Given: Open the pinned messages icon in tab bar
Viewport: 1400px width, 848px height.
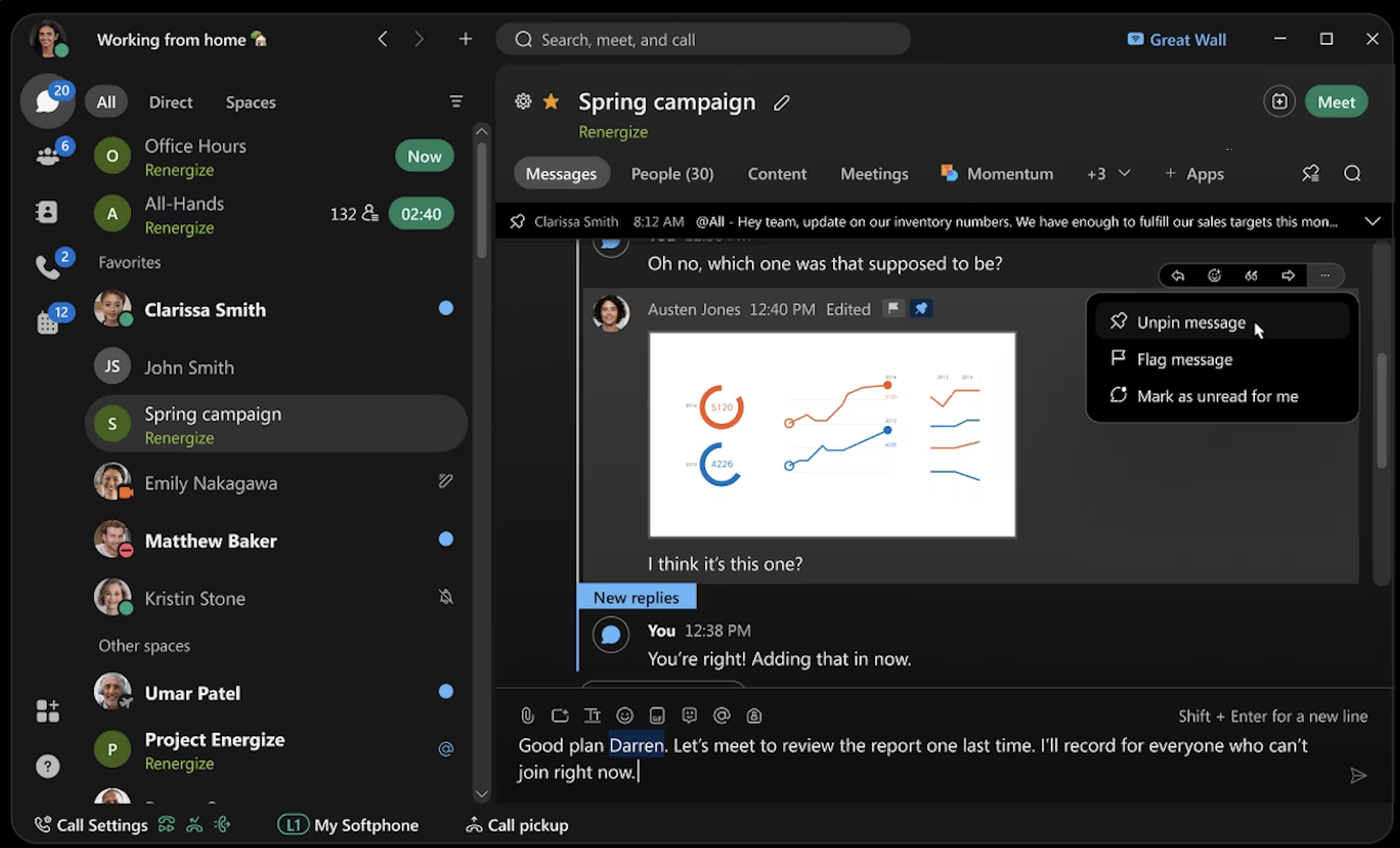Looking at the screenshot, I should [1310, 173].
